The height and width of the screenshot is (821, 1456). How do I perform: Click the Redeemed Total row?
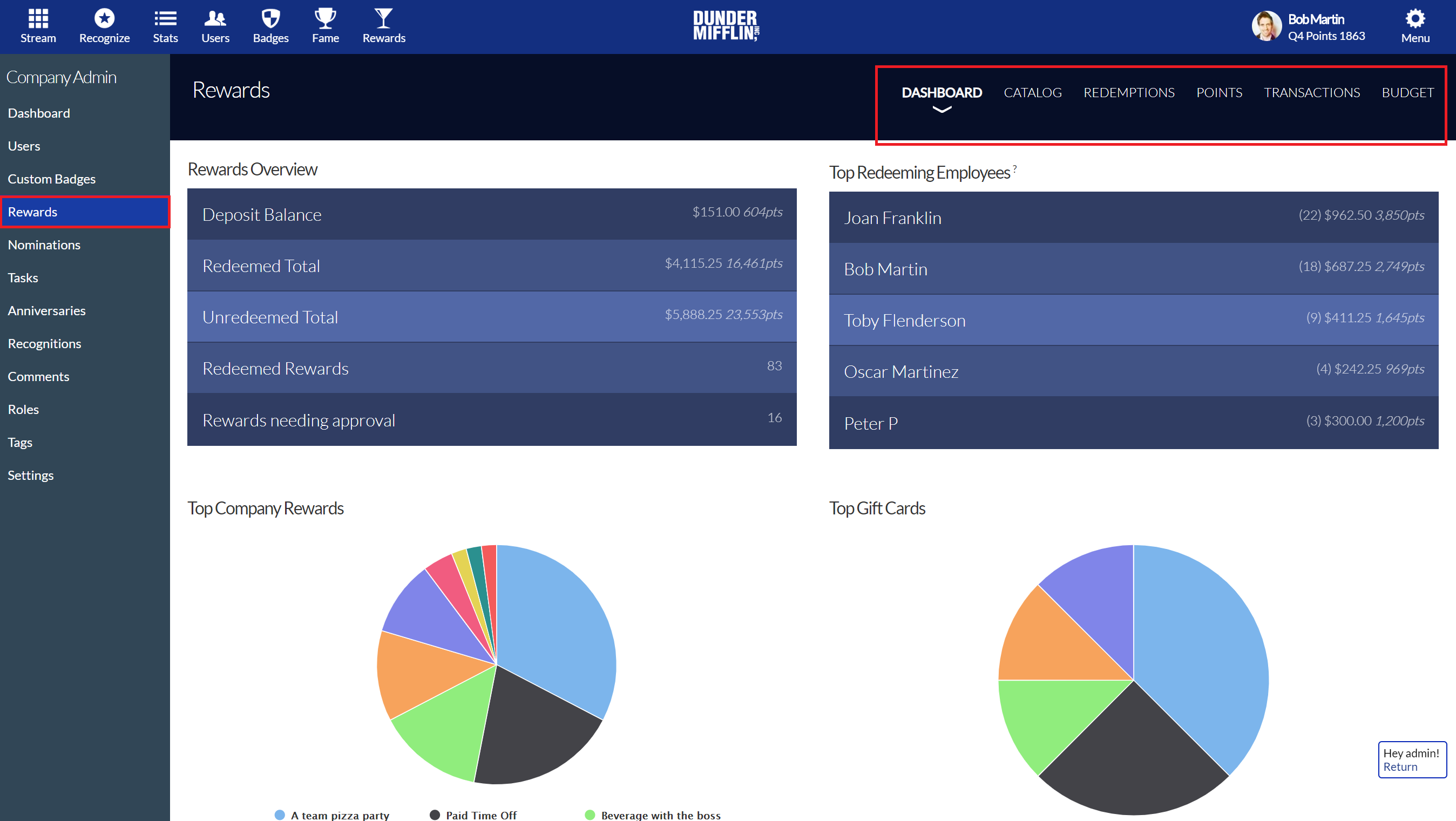pos(492,266)
